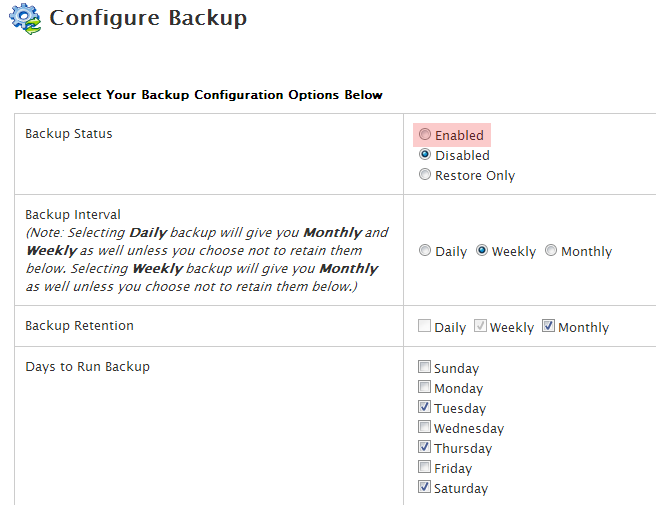The height and width of the screenshot is (505, 656).
Task: Enable backup on Monday
Action: click(424, 387)
